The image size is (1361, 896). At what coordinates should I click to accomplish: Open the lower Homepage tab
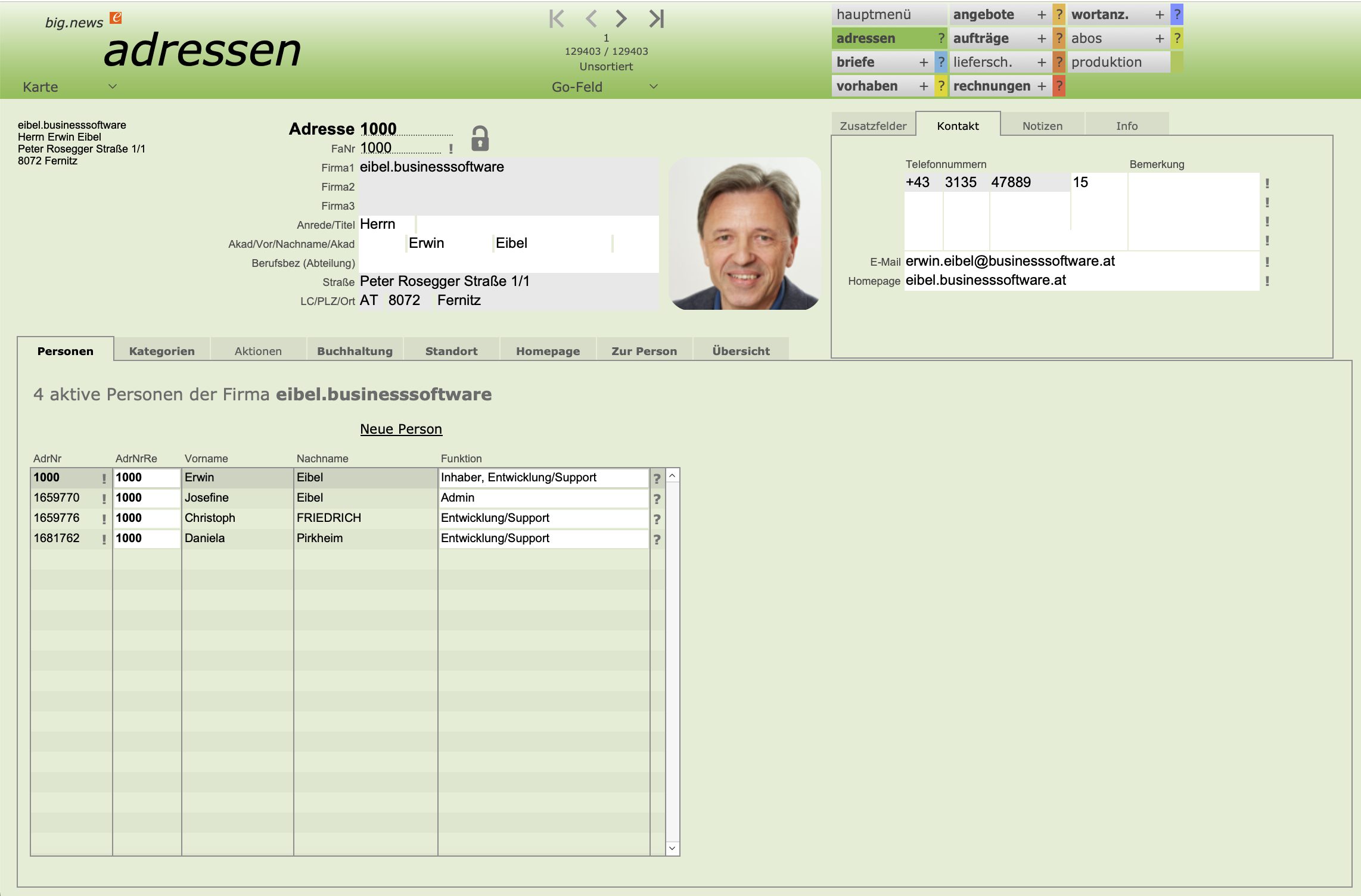(x=548, y=351)
